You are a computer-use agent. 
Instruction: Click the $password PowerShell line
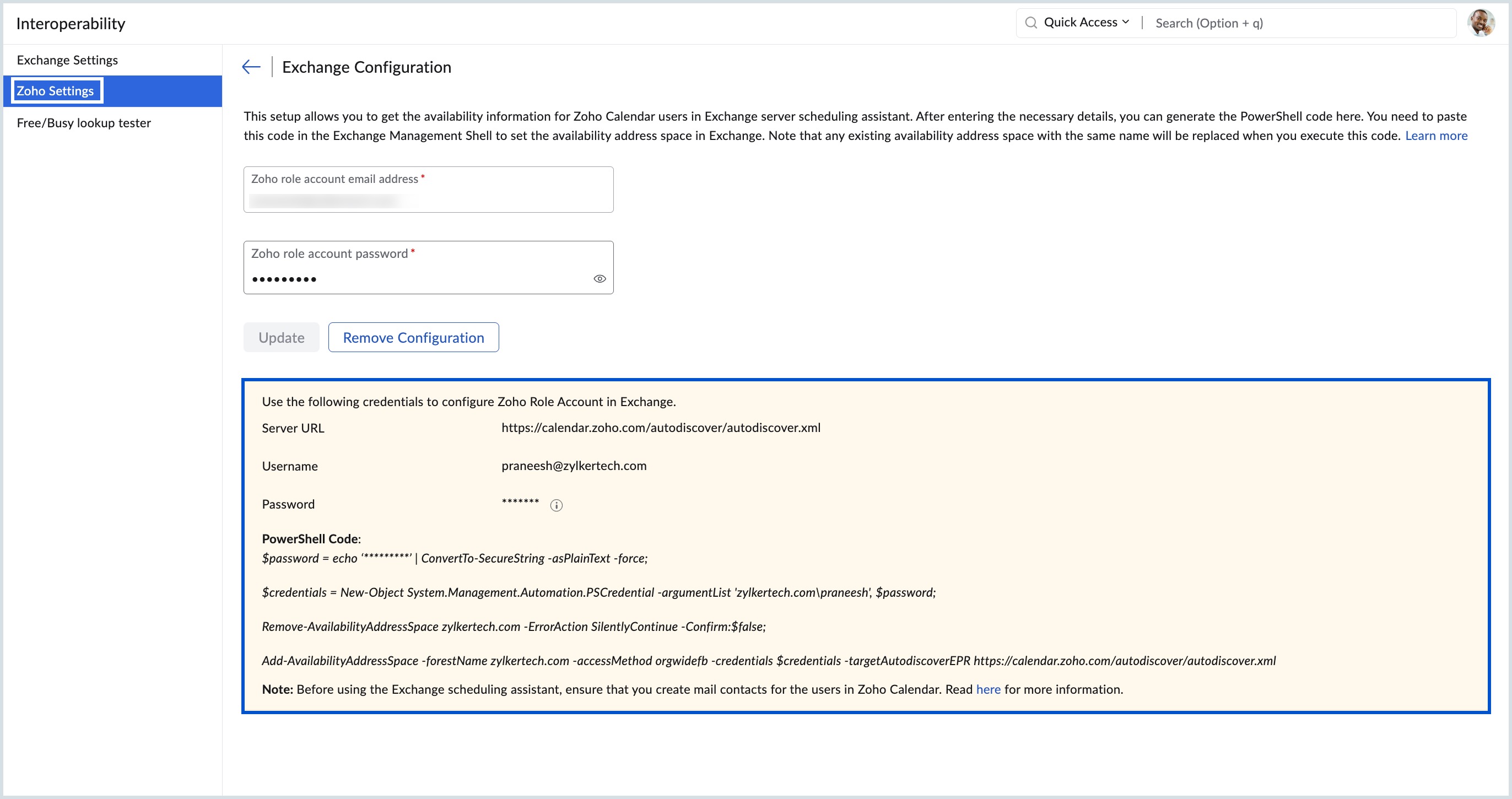[x=454, y=558]
